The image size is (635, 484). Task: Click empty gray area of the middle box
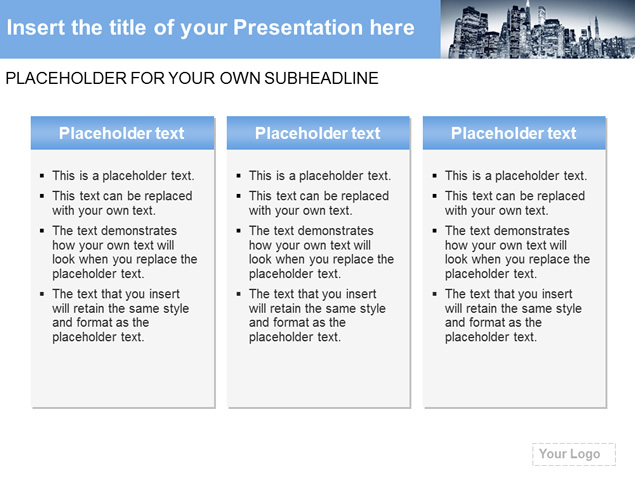coord(318,377)
